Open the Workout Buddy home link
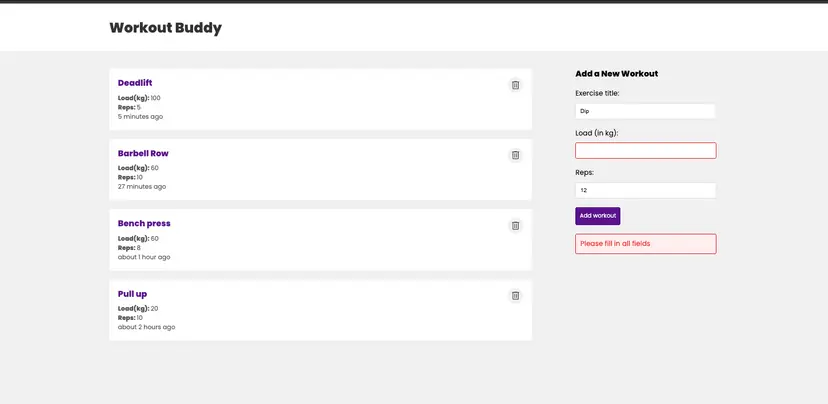 (165, 28)
